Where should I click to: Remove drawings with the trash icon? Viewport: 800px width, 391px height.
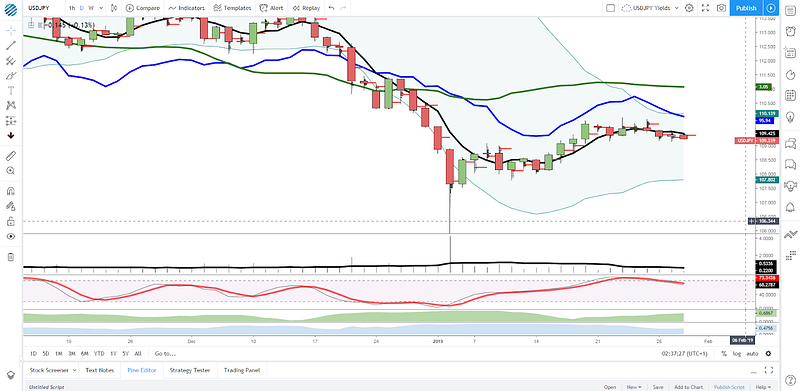11,257
